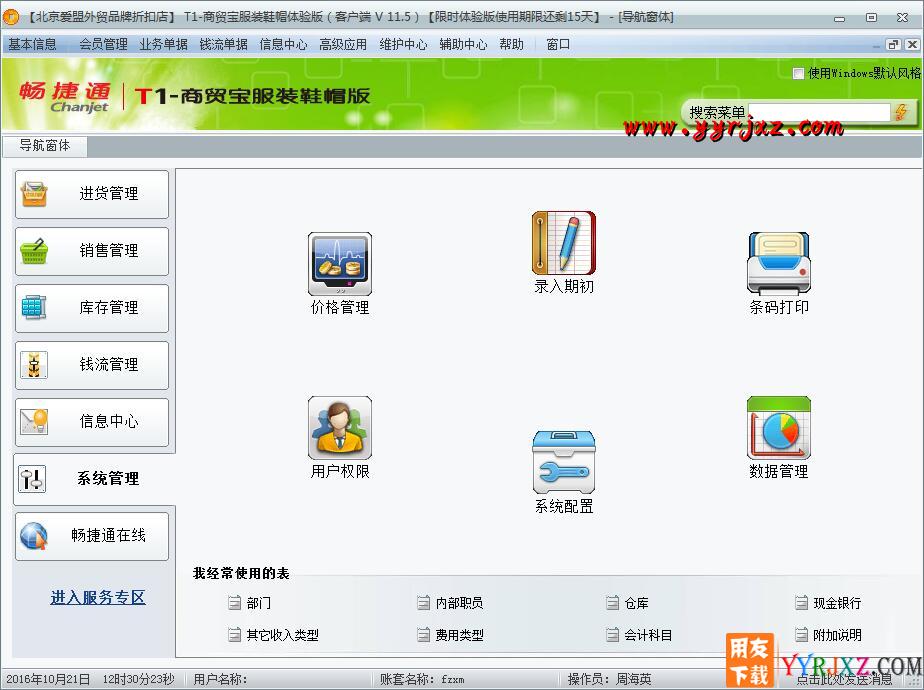This screenshot has height=690, width=924.
Task: Click the 2016年10月21日 date in status bar
Action: pos(48,679)
